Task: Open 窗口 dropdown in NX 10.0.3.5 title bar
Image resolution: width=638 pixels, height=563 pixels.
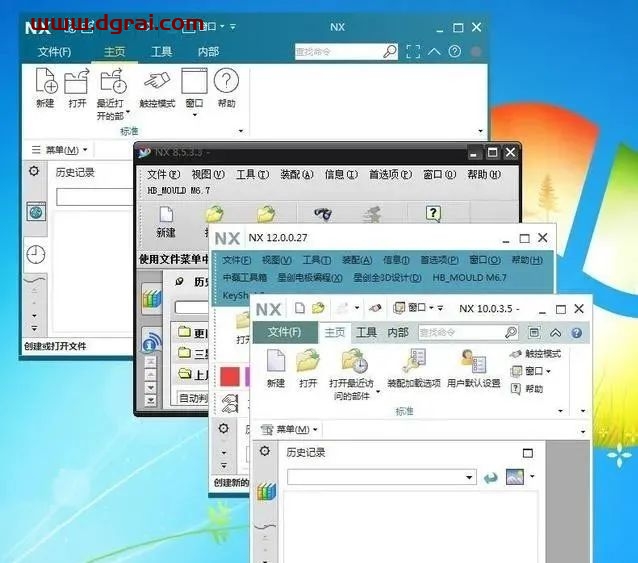Action: click(x=413, y=308)
